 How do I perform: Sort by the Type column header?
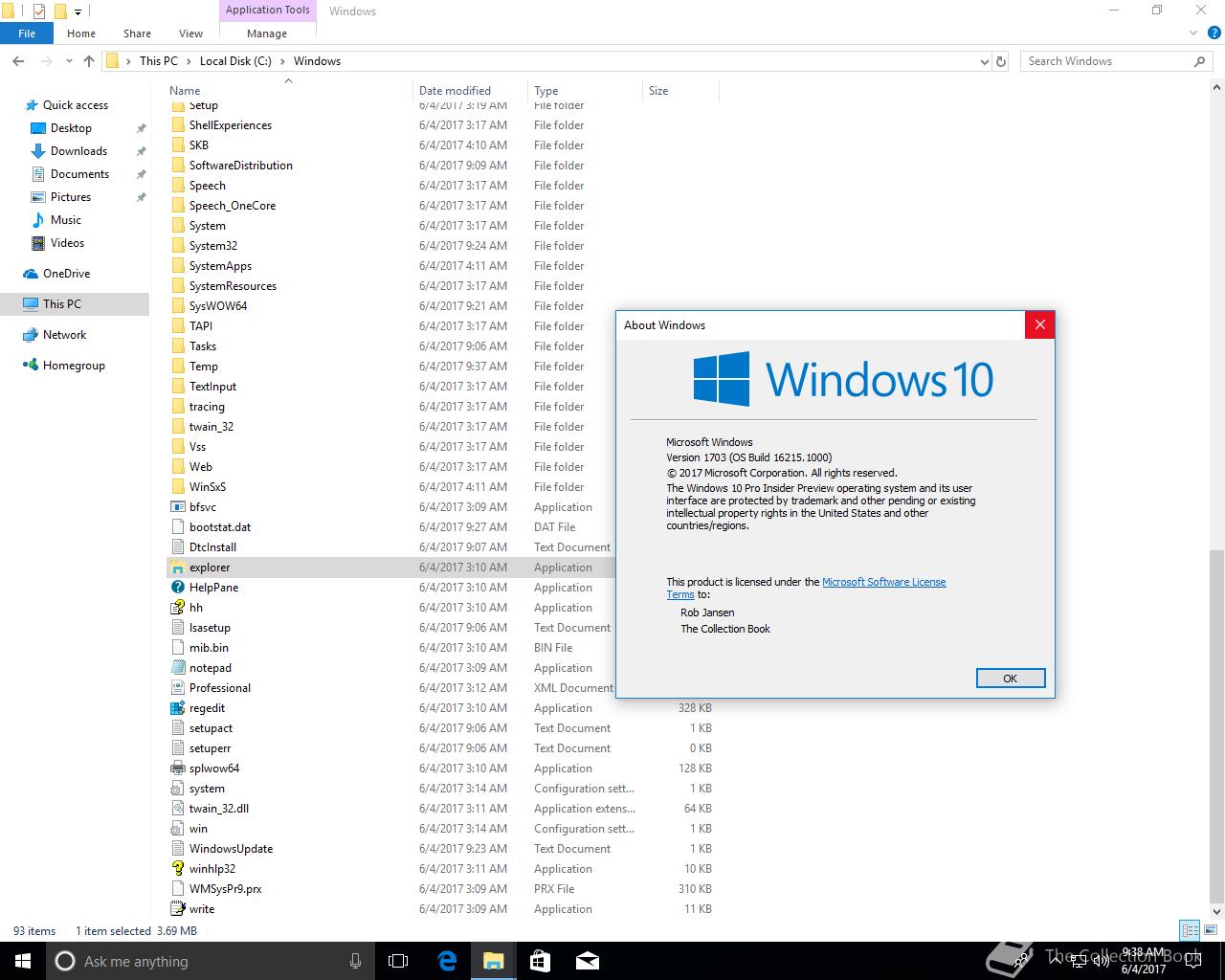coord(585,91)
